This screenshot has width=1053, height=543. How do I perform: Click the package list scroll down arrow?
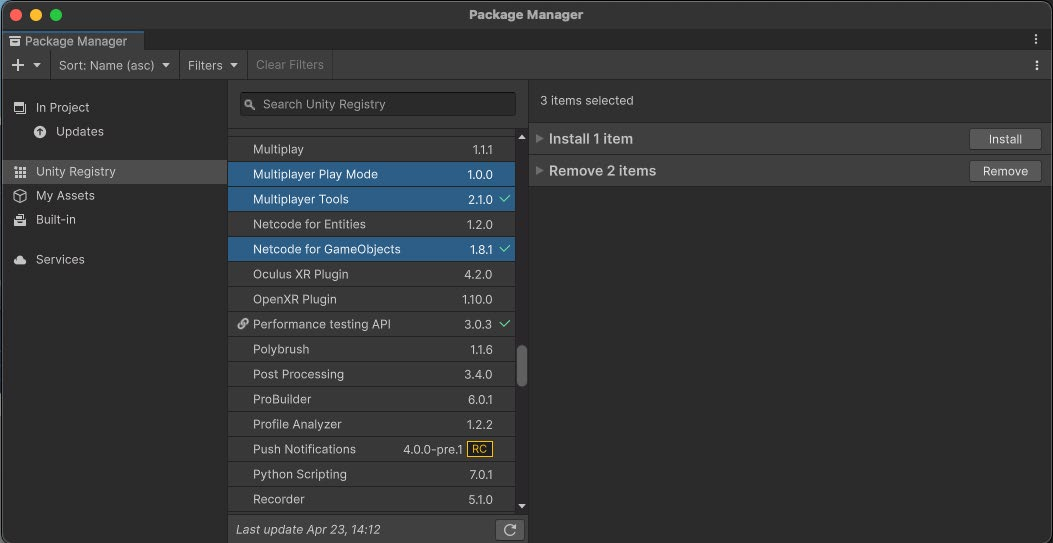(522, 507)
